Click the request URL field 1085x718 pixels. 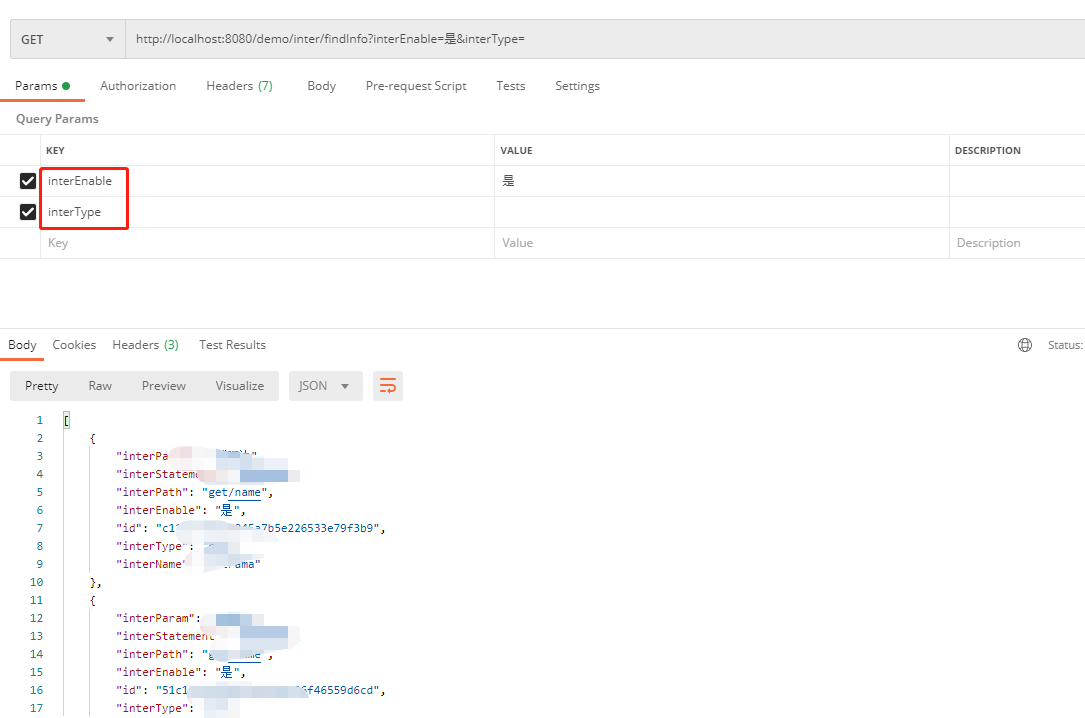point(605,39)
